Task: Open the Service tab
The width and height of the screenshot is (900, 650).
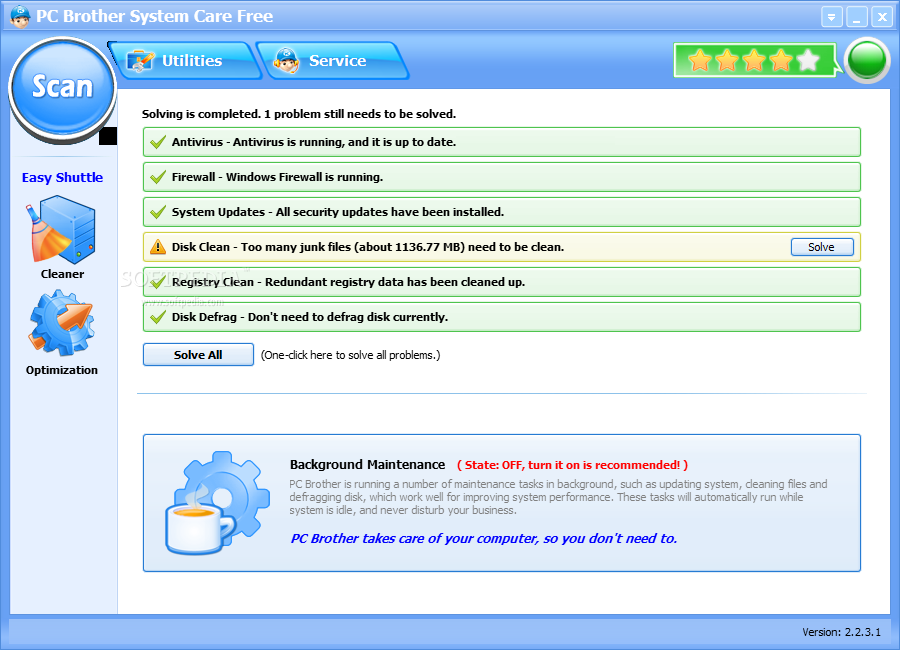Action: tap(332, 60)
